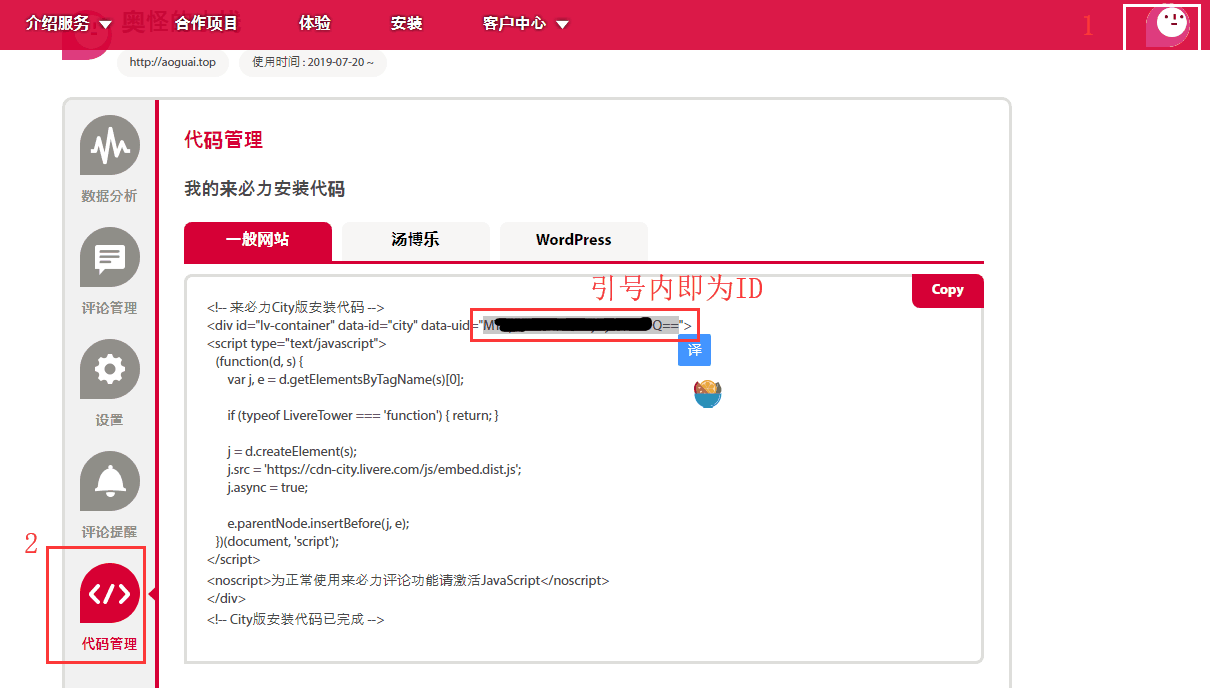The height and width of the screenshot is (688, 1210).
Task: Click the small bowl mascot icon
Action: tap(708, 394)
